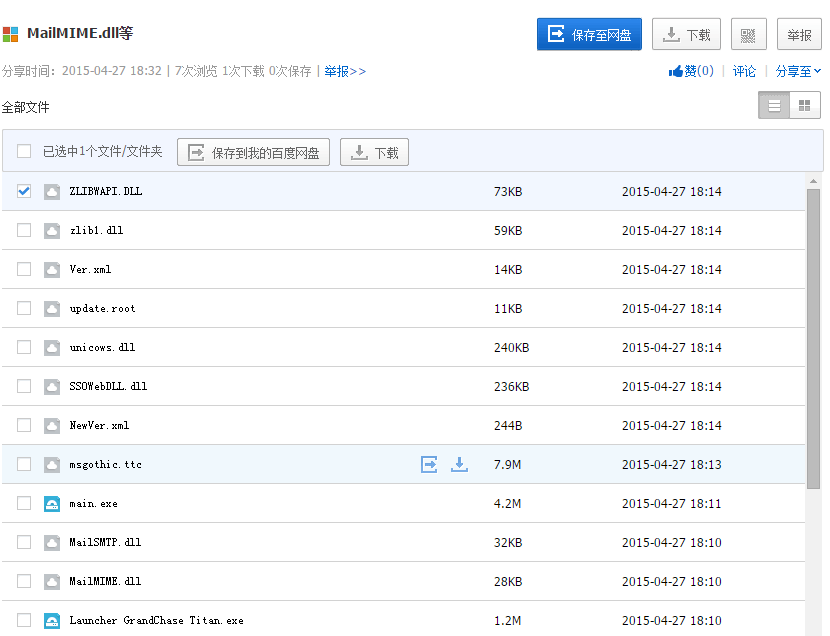
Task: Click file name main.exe
Action: [94, 504]
